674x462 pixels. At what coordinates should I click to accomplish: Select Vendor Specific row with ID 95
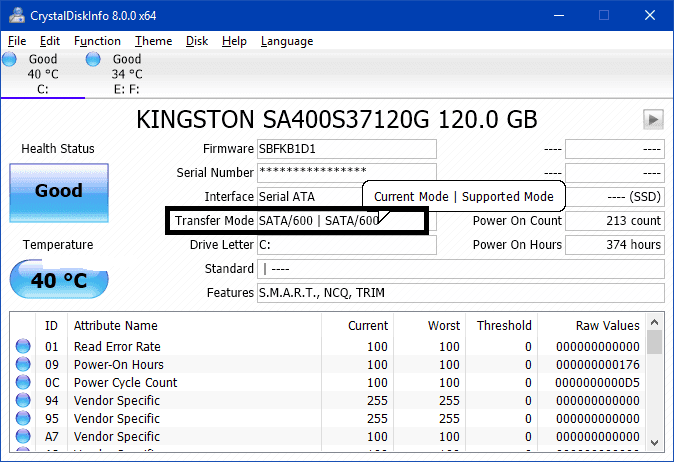click(116, 419)
